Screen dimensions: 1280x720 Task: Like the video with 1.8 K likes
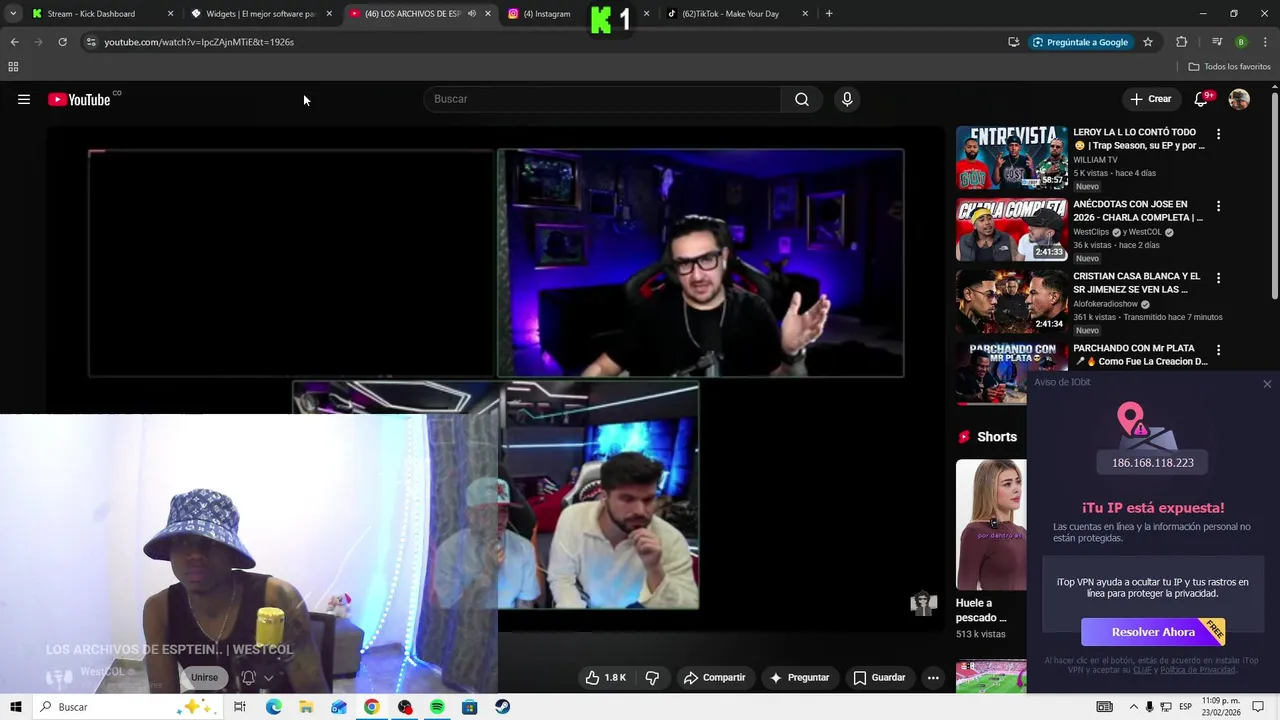606,677
